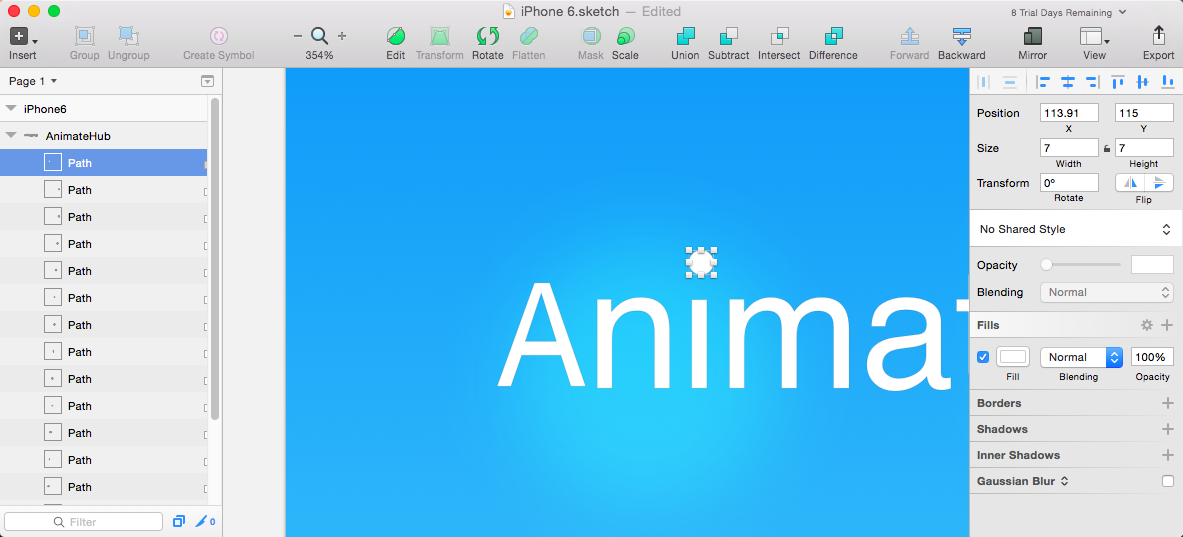Image resolution: width=1183 pixels, height=537 pixels.
Task: Select the highlighted first Path layer
Action: point(103,163)
